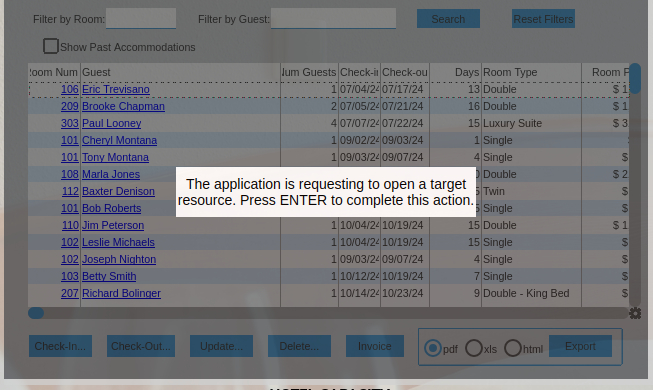This screenshot has width=653, height=390.
Task: Open guest link Betty Smith
Action: coord(109,276)
